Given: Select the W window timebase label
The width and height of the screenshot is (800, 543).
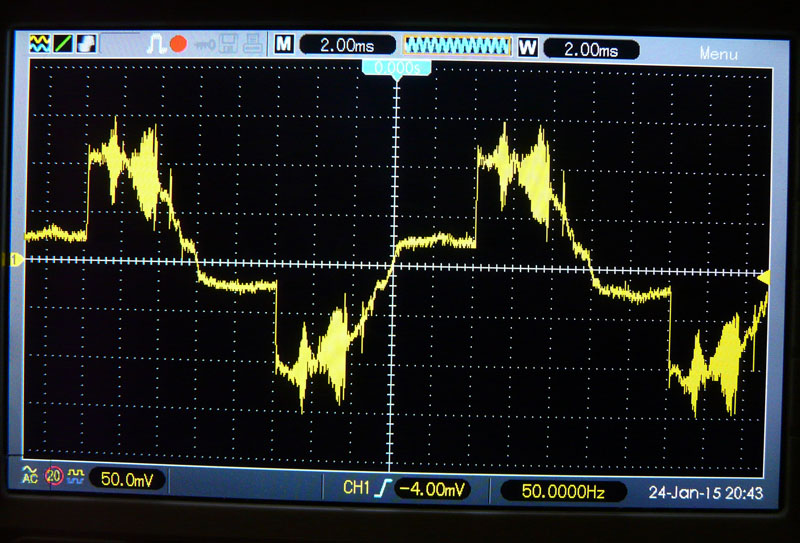Looking at the screenshot, I should 527,47.
